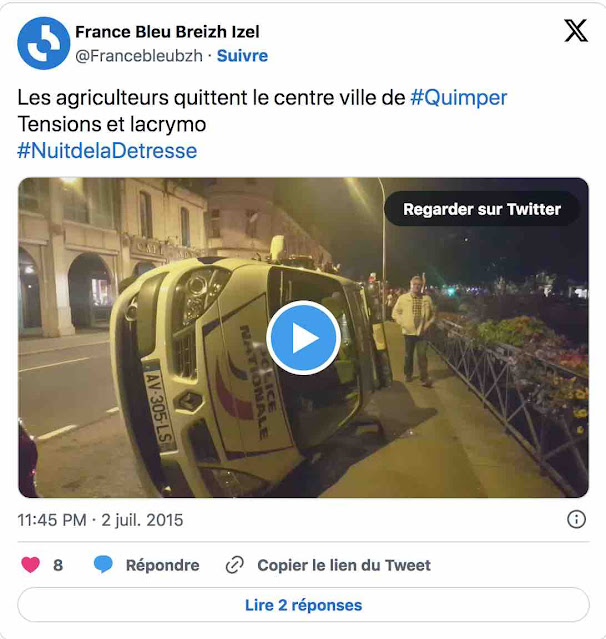The width and height of the screenshot is (606, 639).
Task: Click the @Francebleubzh handle
Action: pyautogui.click(x=139, y=56)
